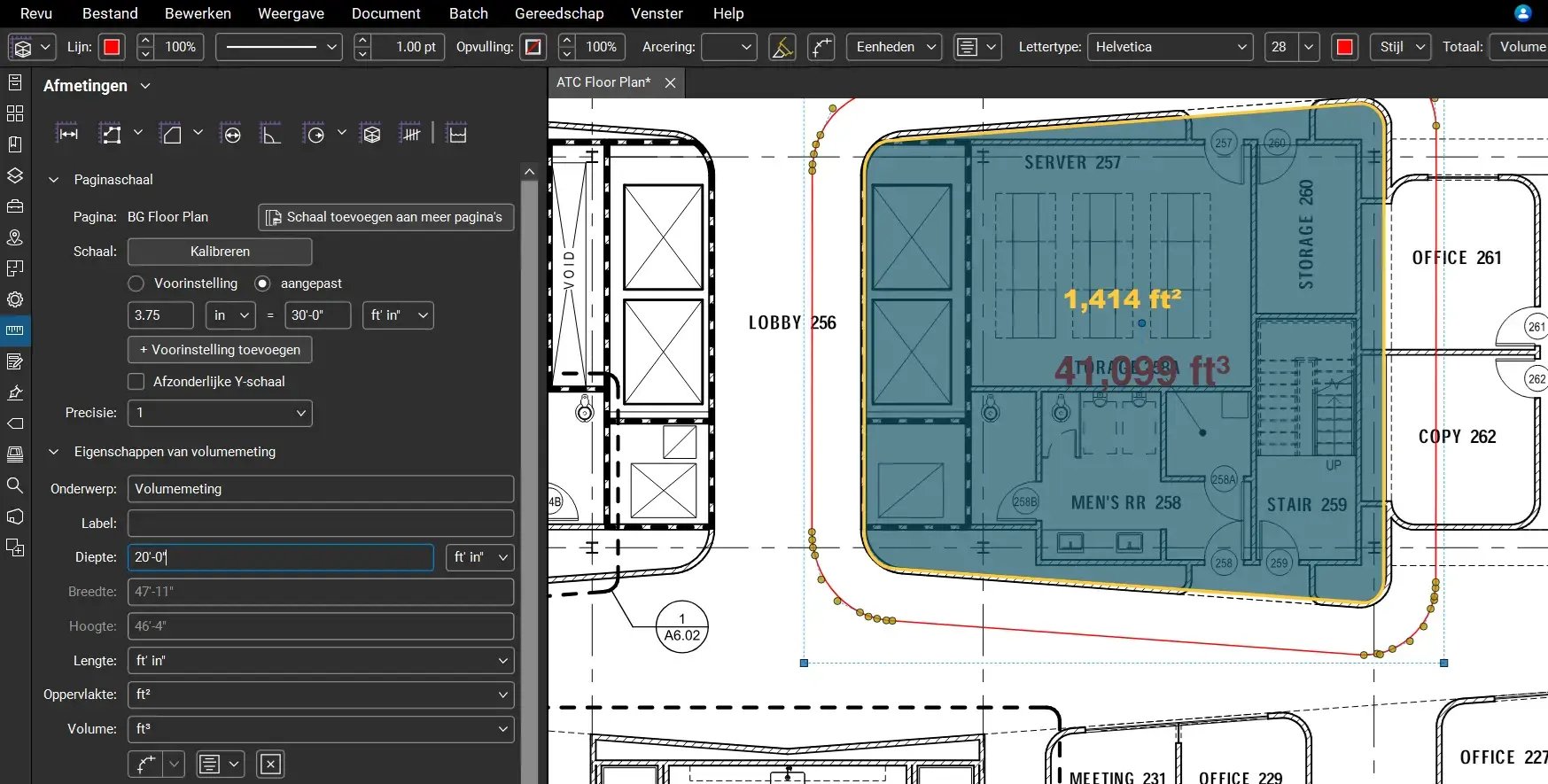This screenshot has width=1548, height=784.
Task: Open the Spaces location panel in sidebar
Action: [x=15, y=237]
